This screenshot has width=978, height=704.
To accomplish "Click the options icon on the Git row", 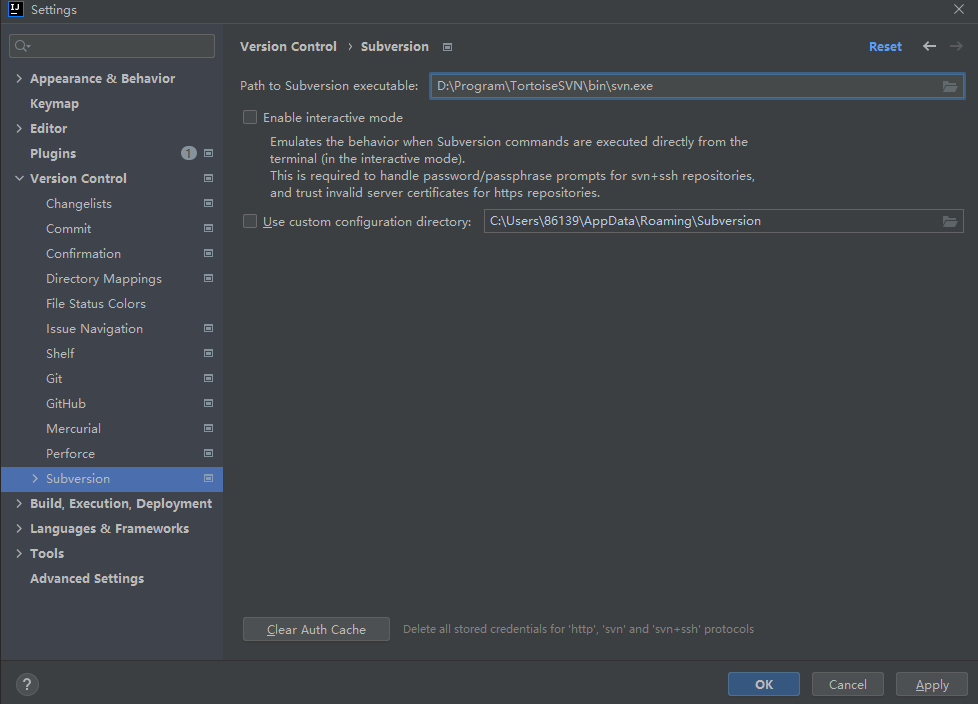I will pyautogui.click(x=208, y=378).
